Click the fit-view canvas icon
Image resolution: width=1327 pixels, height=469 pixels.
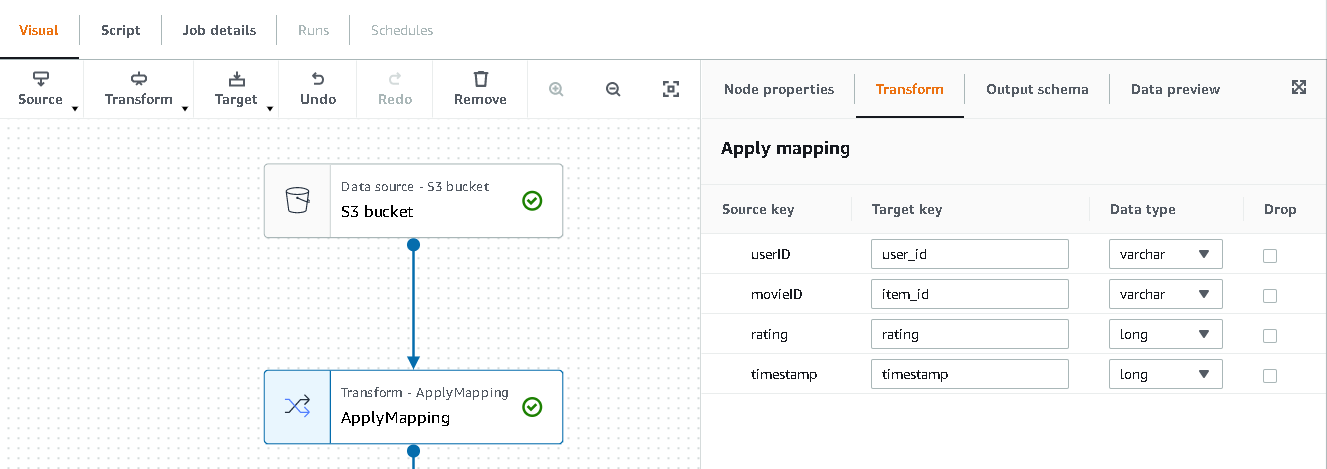click(671, 89)
